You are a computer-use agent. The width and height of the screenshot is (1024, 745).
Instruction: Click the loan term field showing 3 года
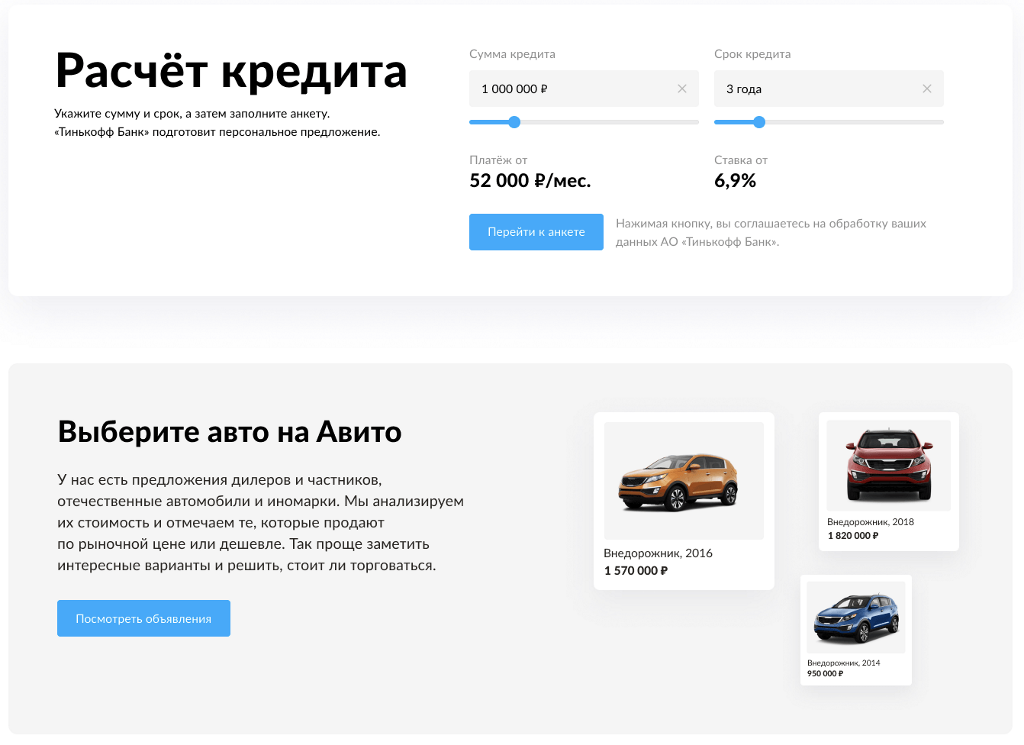coord(829,89)
